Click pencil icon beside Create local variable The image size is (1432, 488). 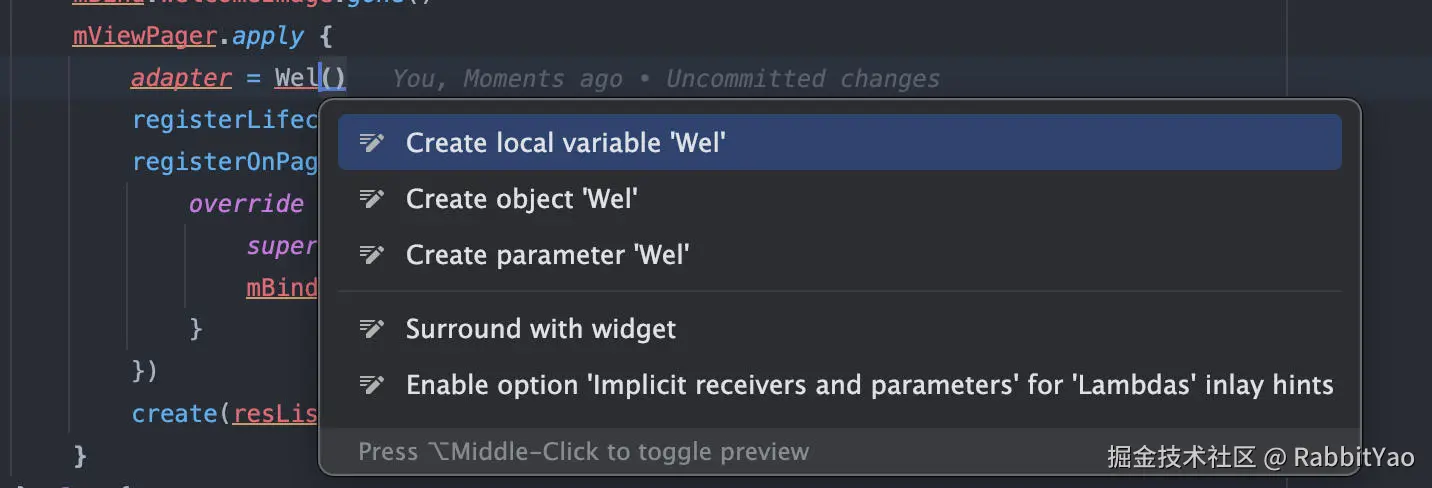372,143
